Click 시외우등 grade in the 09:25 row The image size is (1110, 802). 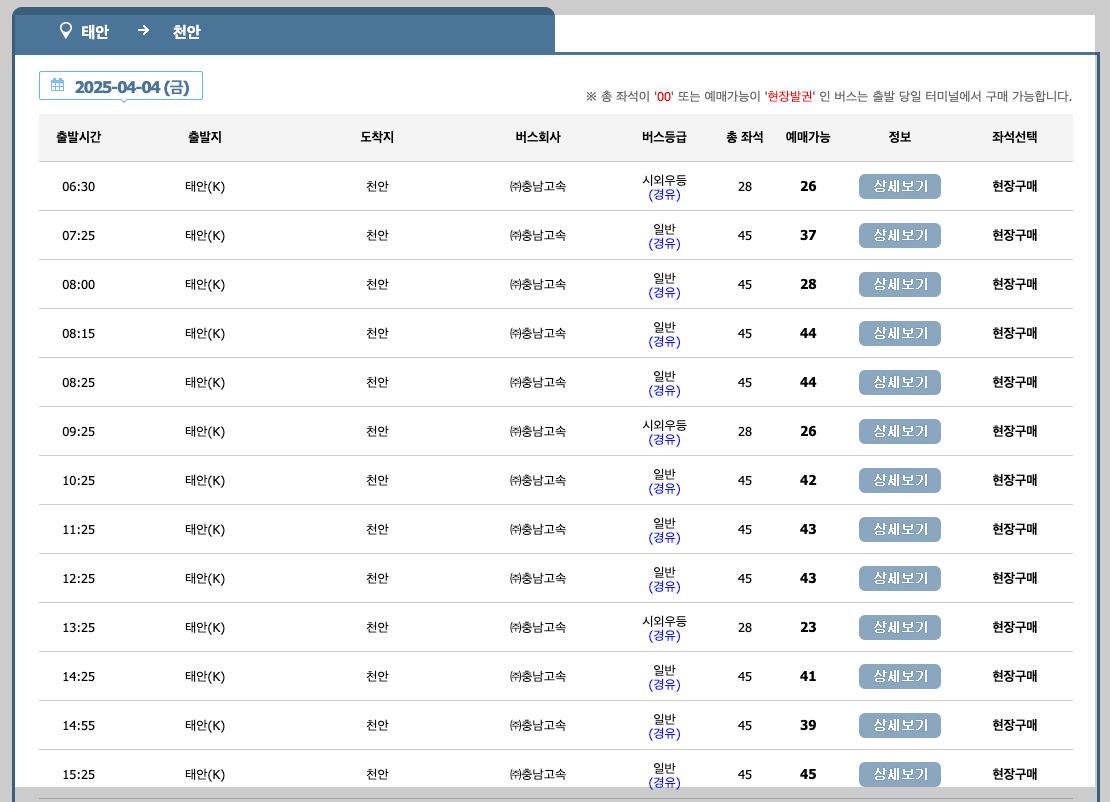[664, 425]
